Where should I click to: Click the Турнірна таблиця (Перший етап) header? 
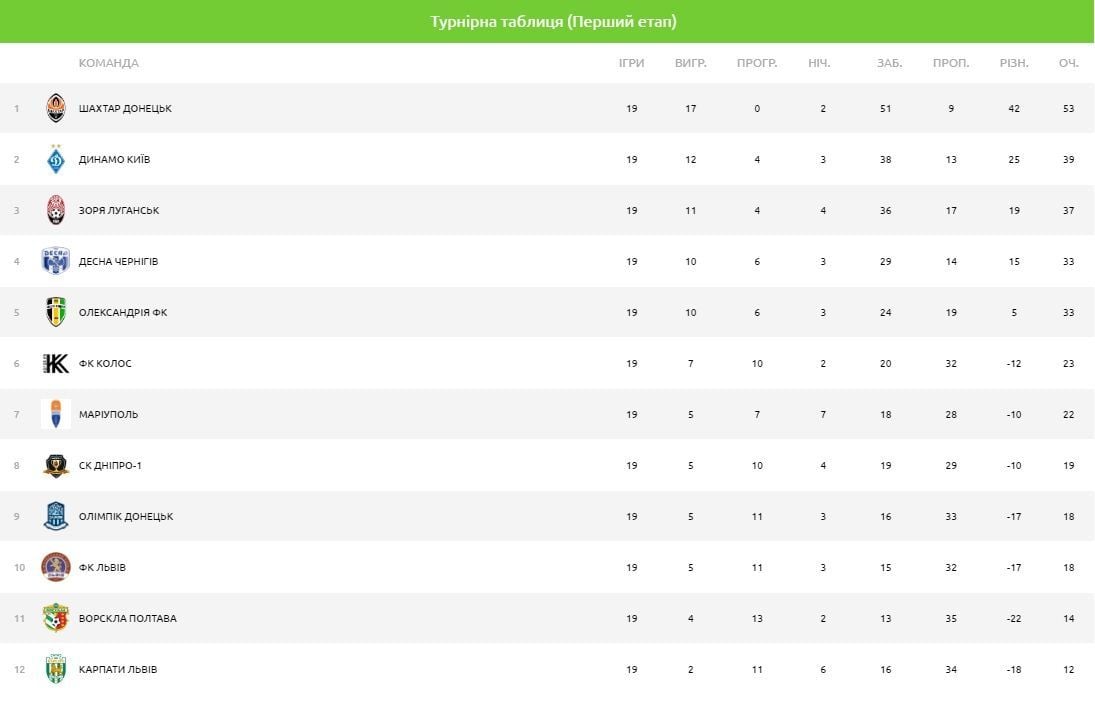pos(547,22)
